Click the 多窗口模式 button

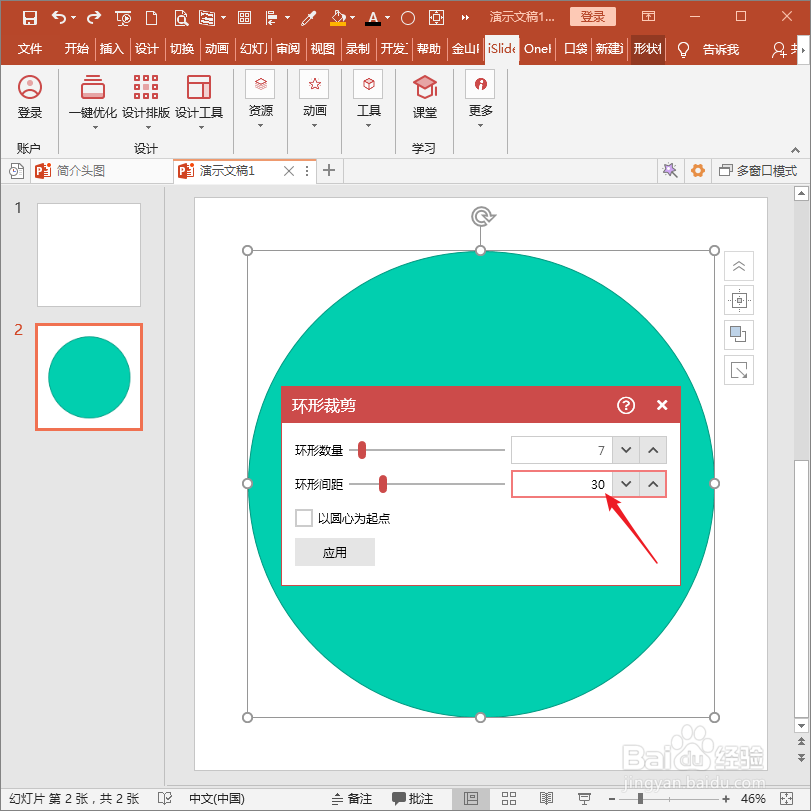pyautogui.click(x=758, y=170)
